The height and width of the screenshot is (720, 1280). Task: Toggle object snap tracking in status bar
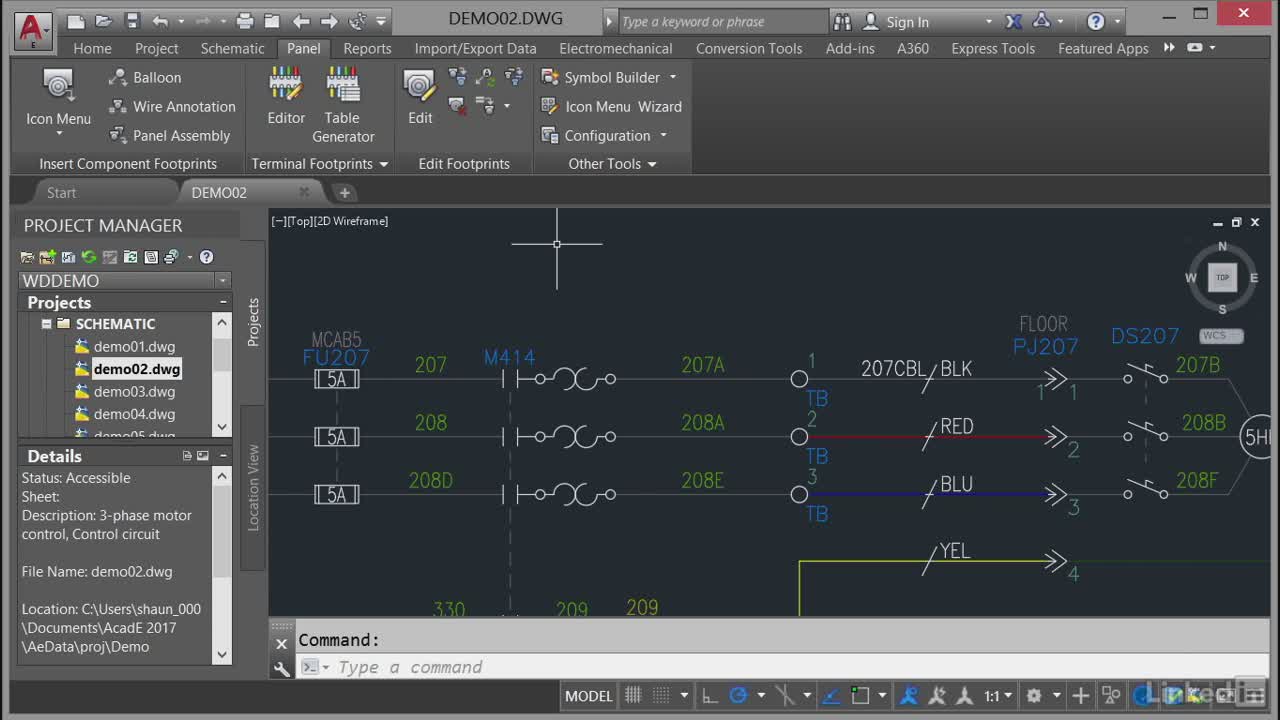(832, 695)
